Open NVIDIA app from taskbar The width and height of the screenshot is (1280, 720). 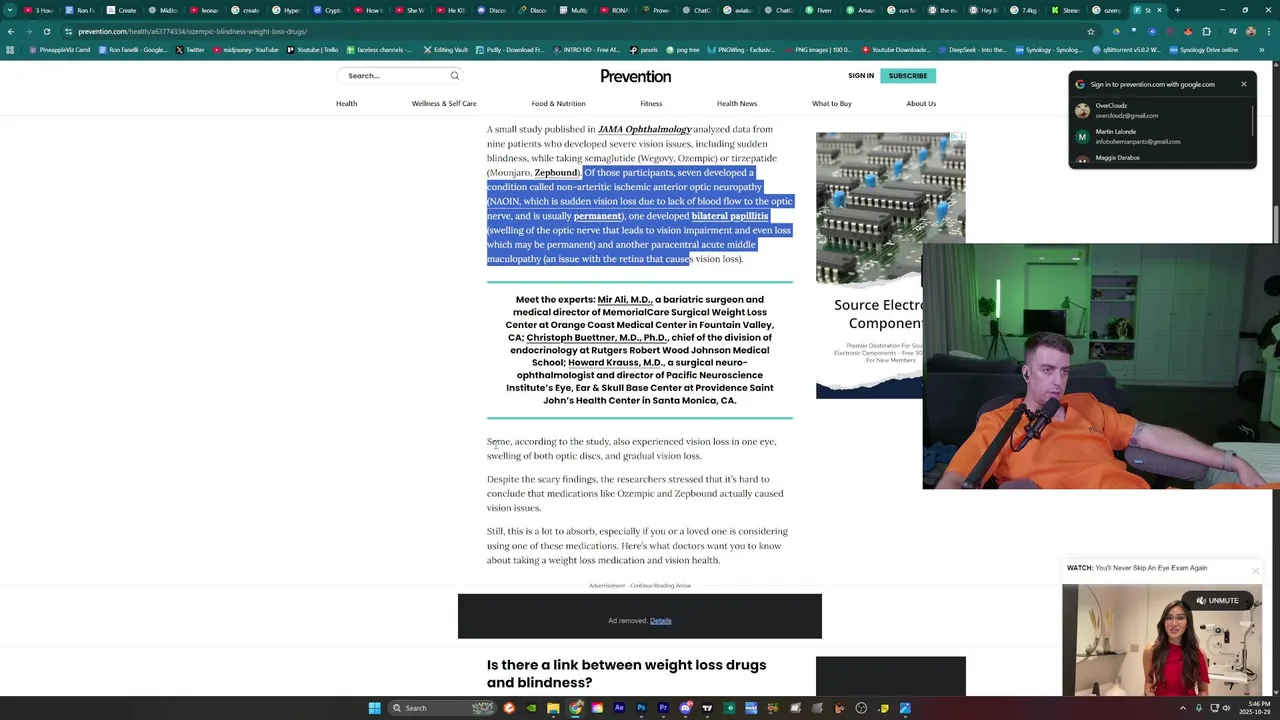(531, 708)
